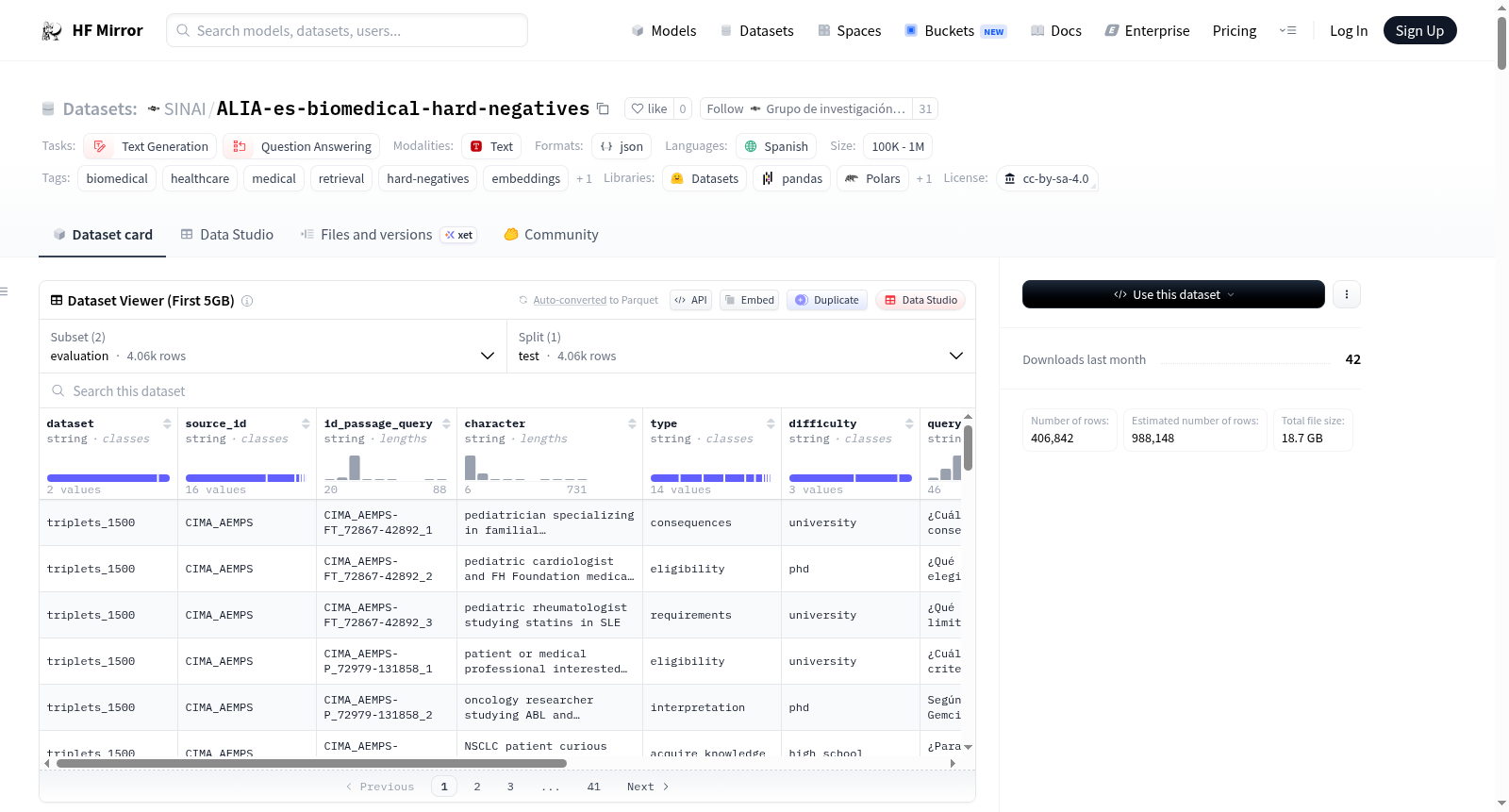Sort by the id_passage_query column
The image size is (1509, 812).
446,423
